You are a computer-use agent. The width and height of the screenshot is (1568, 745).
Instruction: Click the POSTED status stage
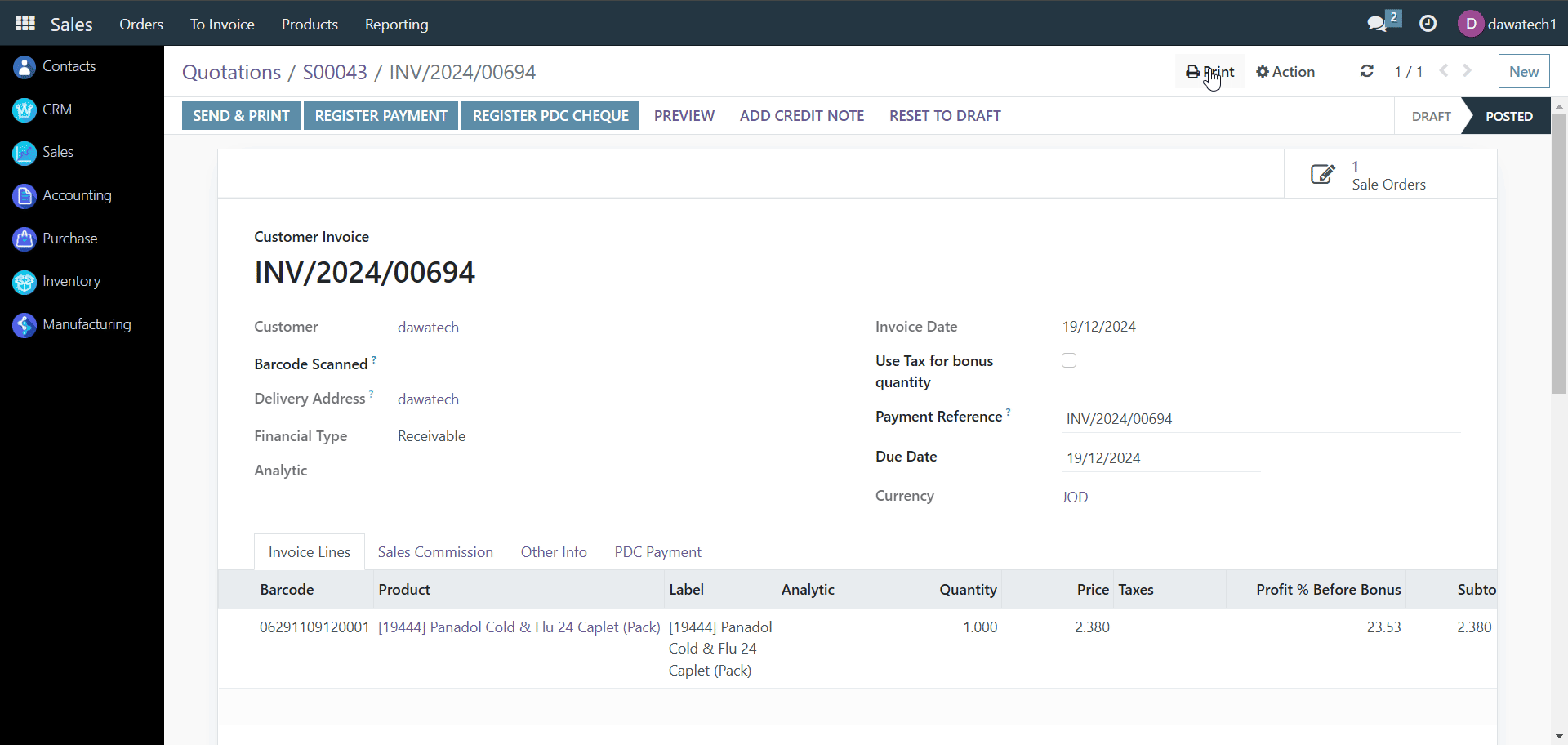tap(1508, 116)
